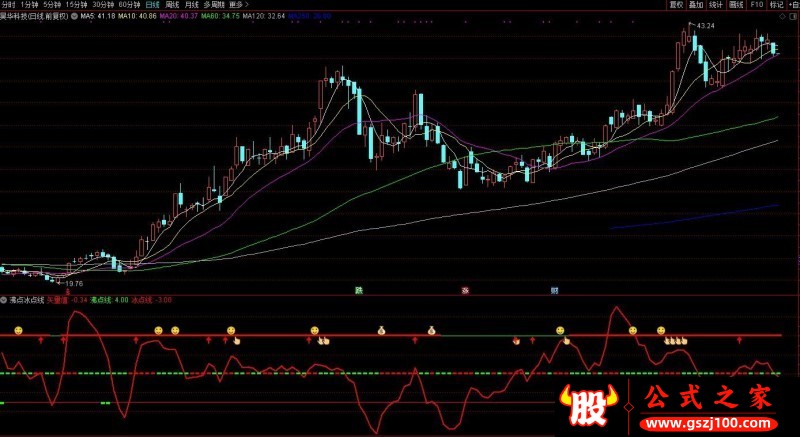
Task: Click the 昊华科技 stock name label
Action: click(x=13, y=16)
